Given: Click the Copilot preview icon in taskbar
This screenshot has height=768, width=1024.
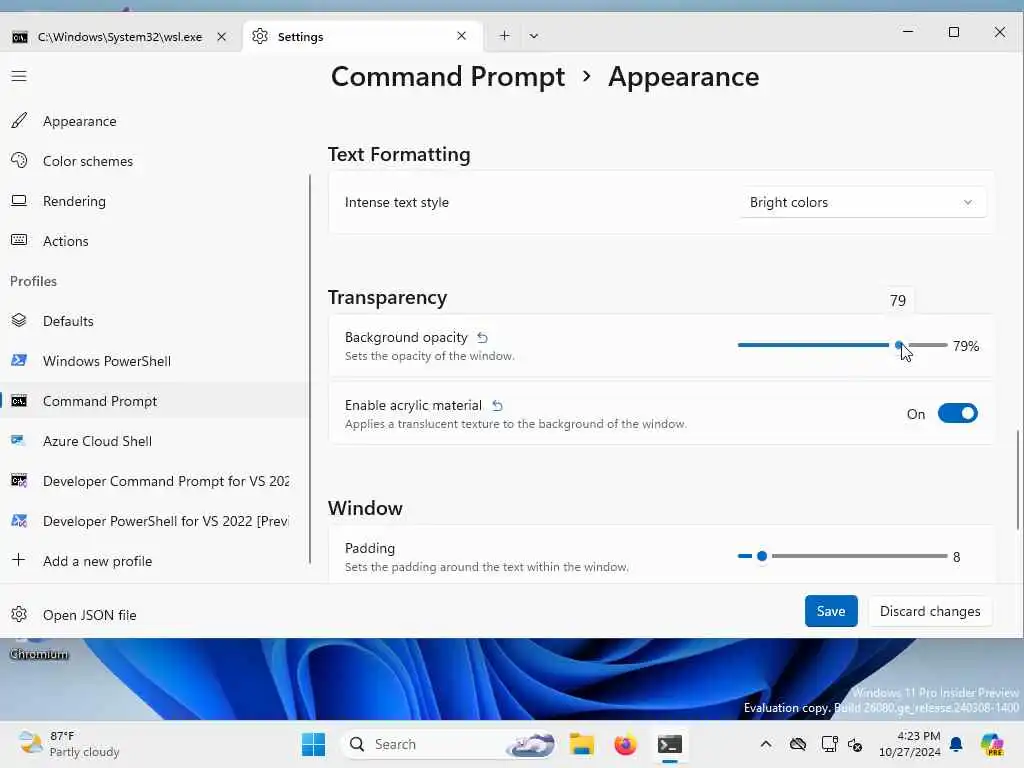Looking at the screenshot, I should 992,744.
